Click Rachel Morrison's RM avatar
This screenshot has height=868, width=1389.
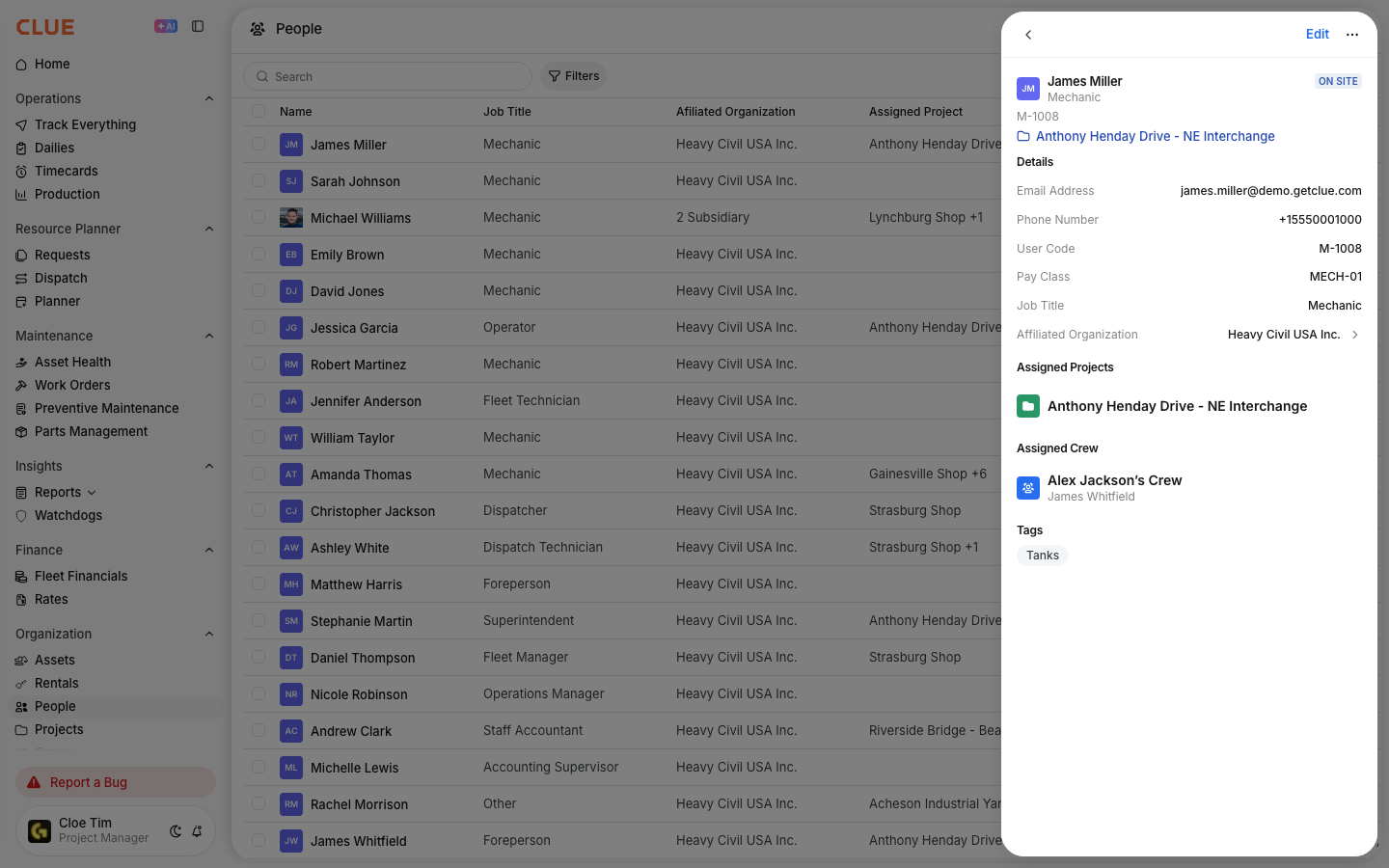[x=291, y=804]
